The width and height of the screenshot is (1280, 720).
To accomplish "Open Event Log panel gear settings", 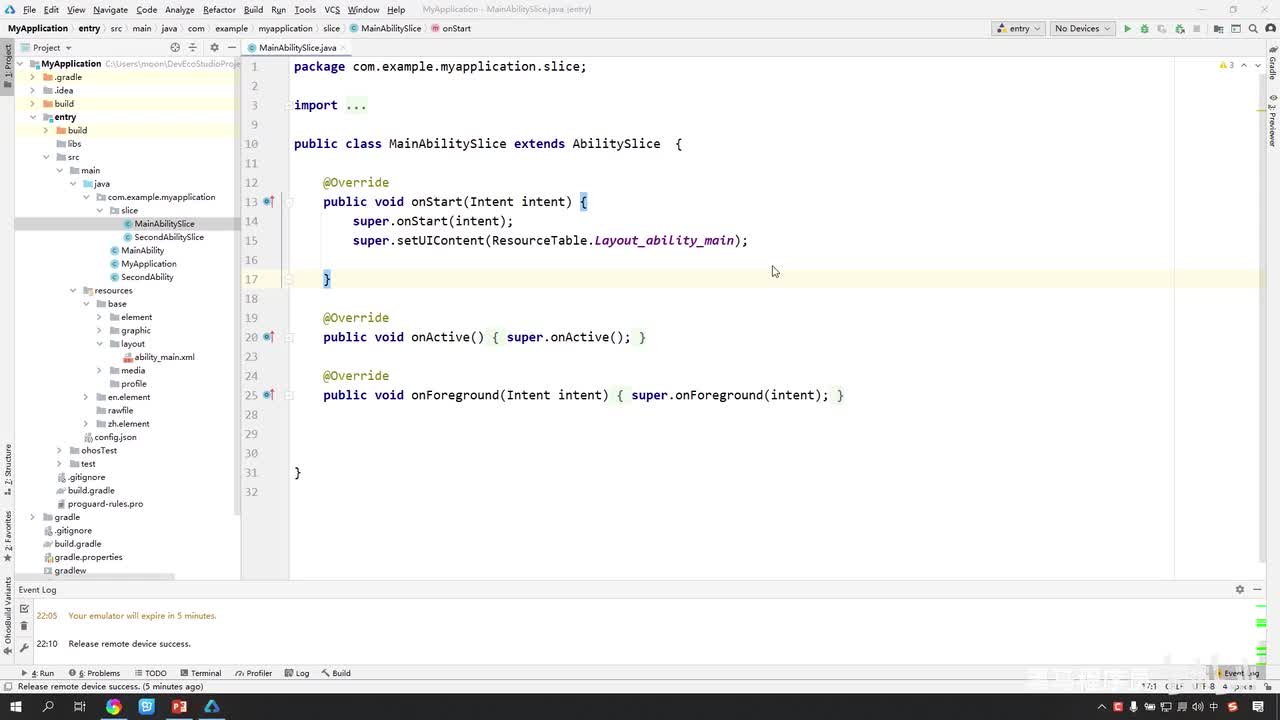I will point(1239,590).
